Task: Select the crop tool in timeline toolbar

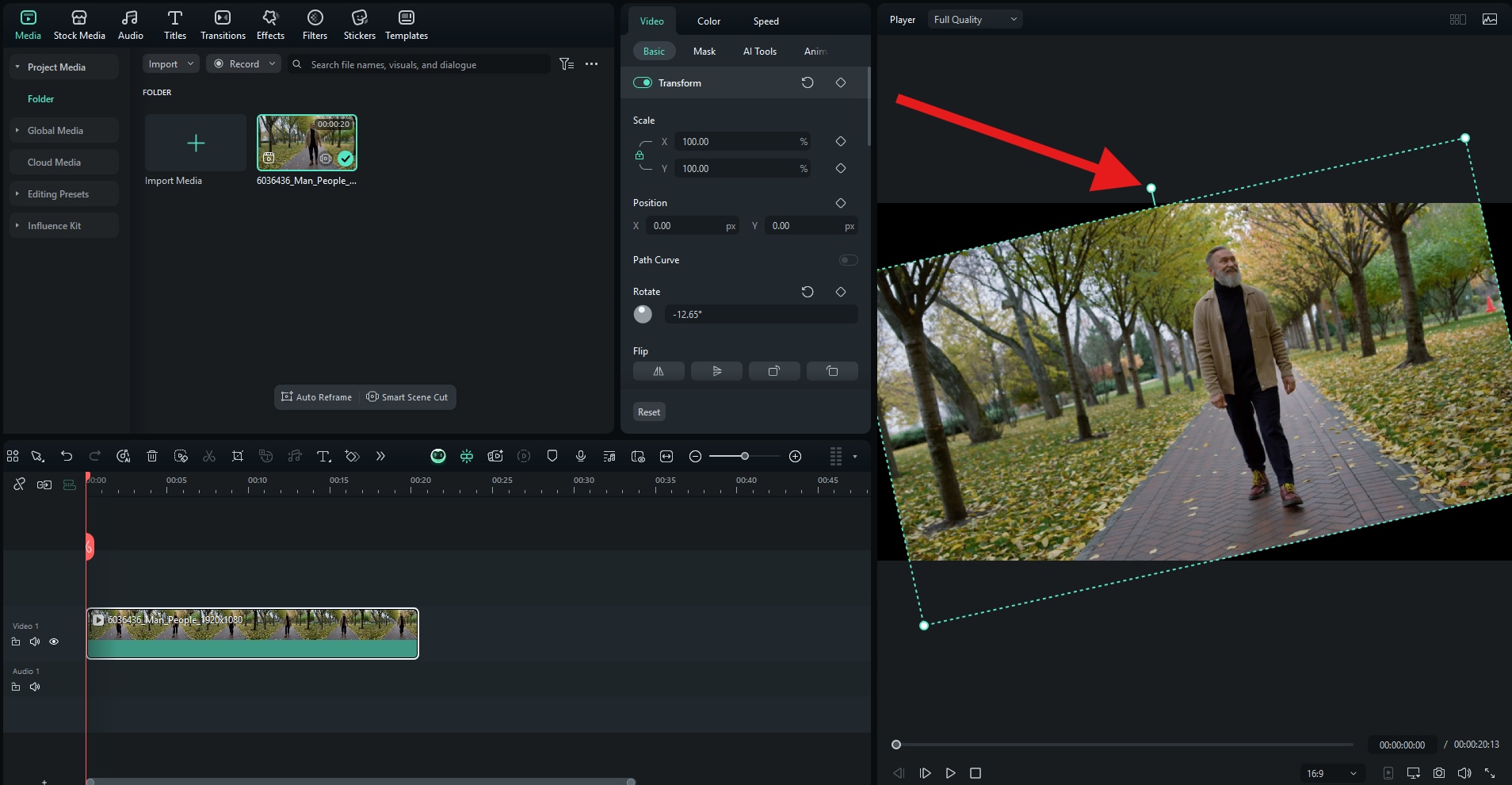Action: [x=238, y=456]
